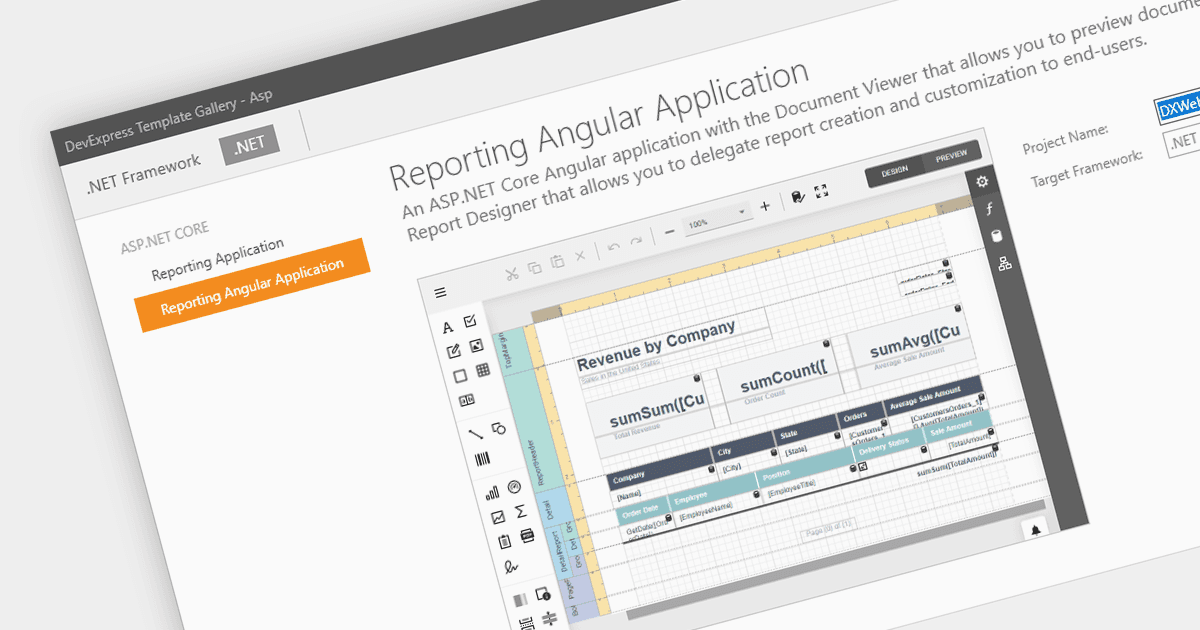Select the PDF Signature control in the toolbox
Screen dimensions: 1200x630
click(x=511, y=567)
